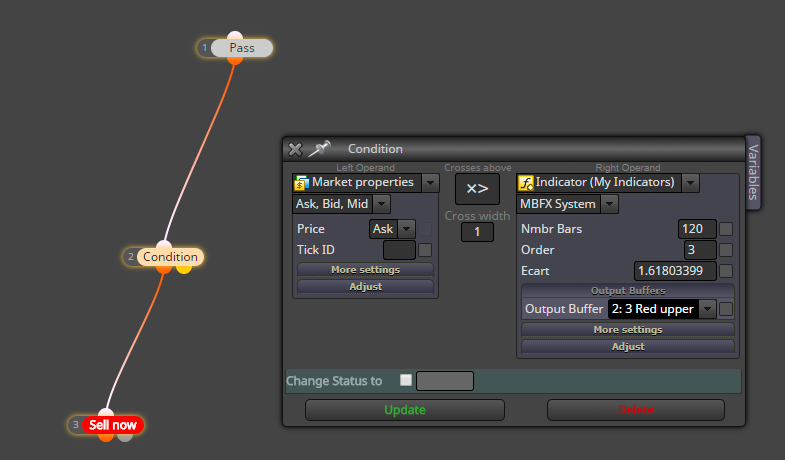The width and height of the screenshot is (785, 460).
Task: Toggle the checkbox next to Nmbr Bars
Action: 726,229
